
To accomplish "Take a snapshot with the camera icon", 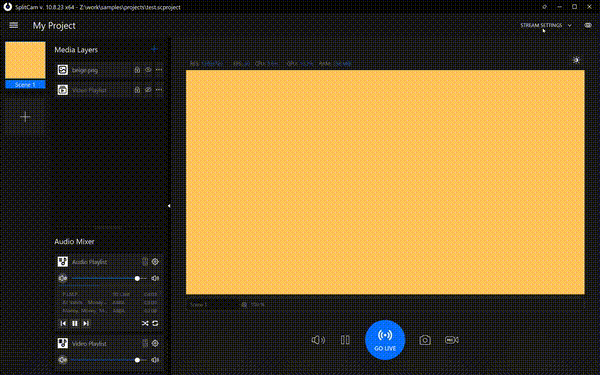I will pyautogui.click(x=425, y=340).
